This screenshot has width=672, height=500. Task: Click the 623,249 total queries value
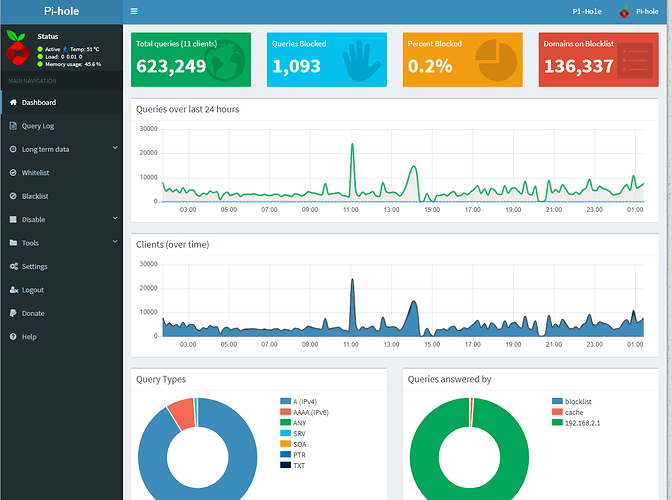point(171,66)
